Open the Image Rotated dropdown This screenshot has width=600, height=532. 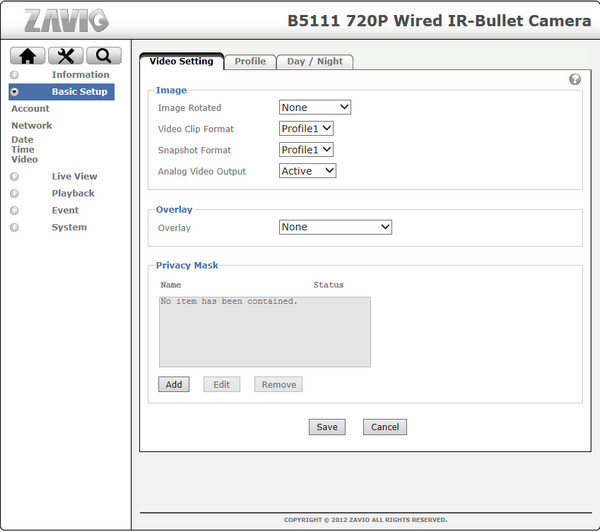coord(315,107)
